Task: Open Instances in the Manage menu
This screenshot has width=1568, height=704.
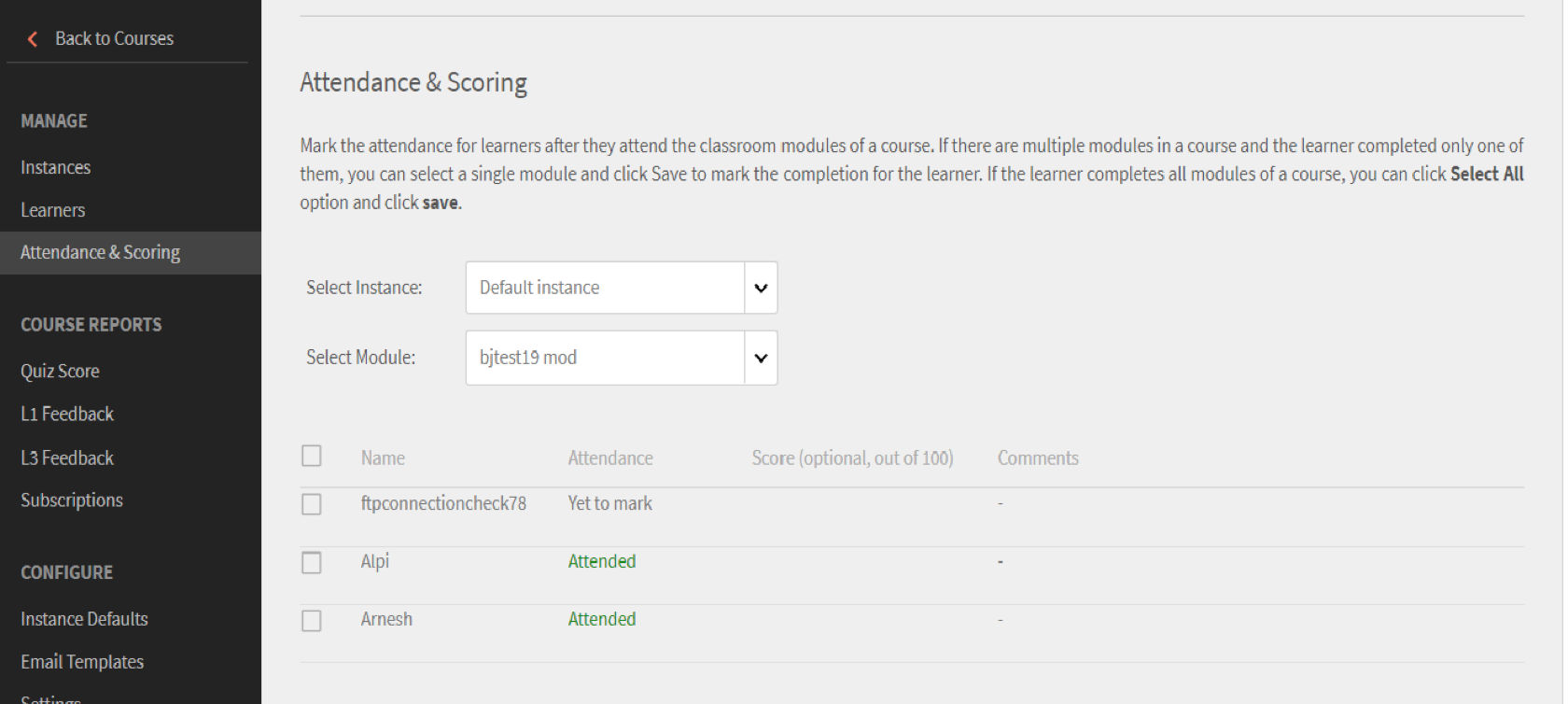Action: point(56,167)
